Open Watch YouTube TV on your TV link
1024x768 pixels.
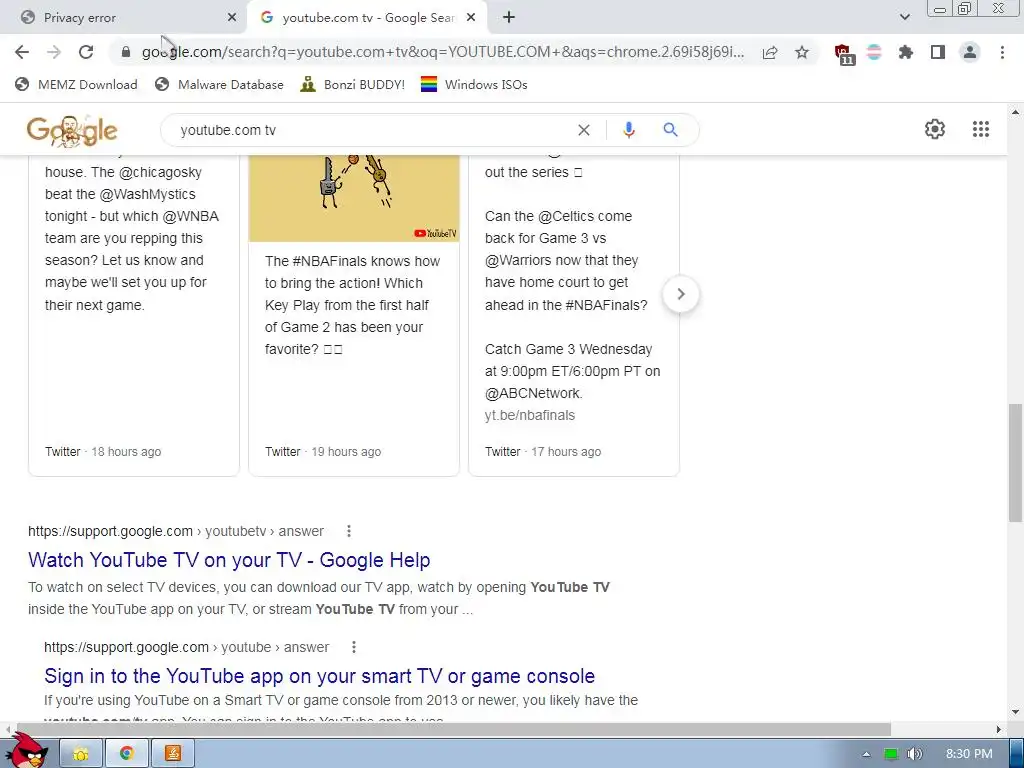click(x=229, y=560)
